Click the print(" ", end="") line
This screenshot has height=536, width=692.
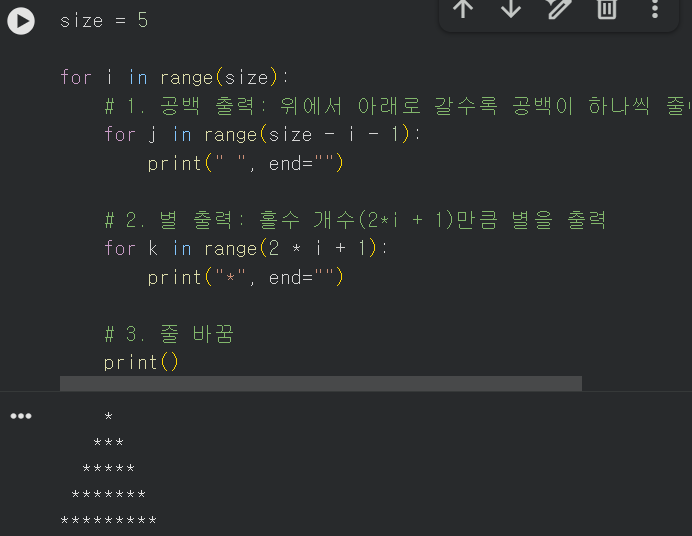(245, 163)
